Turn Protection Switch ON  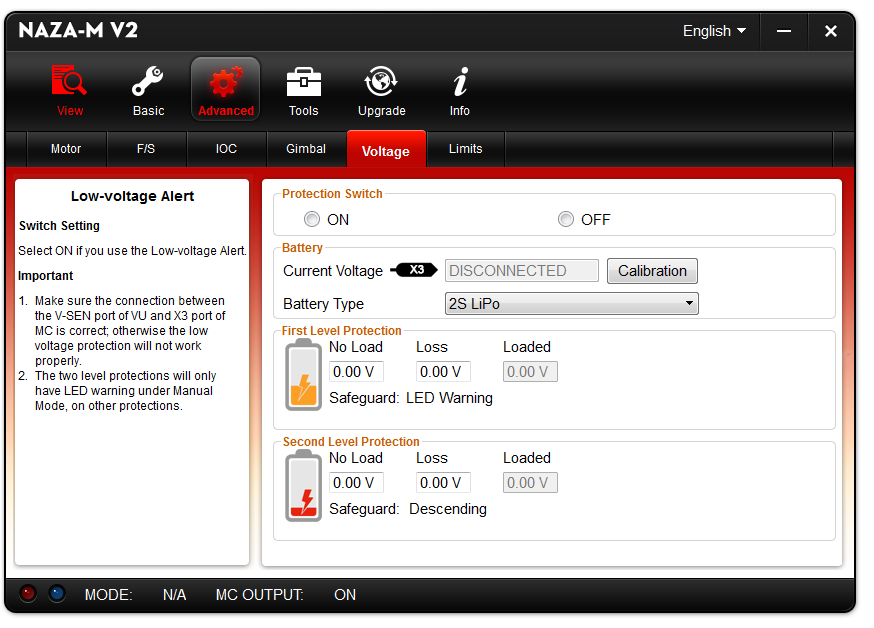tap(313, 219)
